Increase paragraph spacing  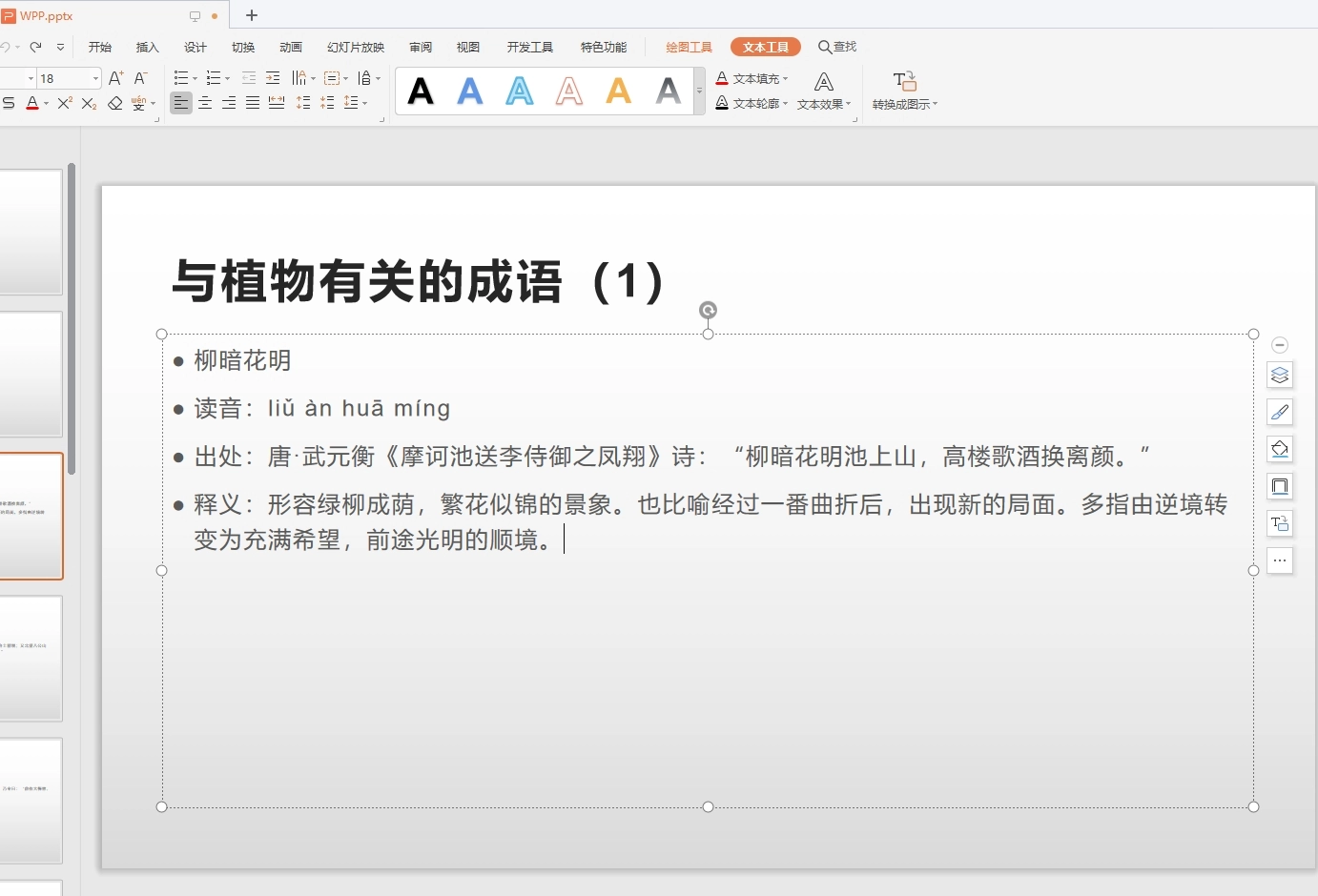pos(303,103)
